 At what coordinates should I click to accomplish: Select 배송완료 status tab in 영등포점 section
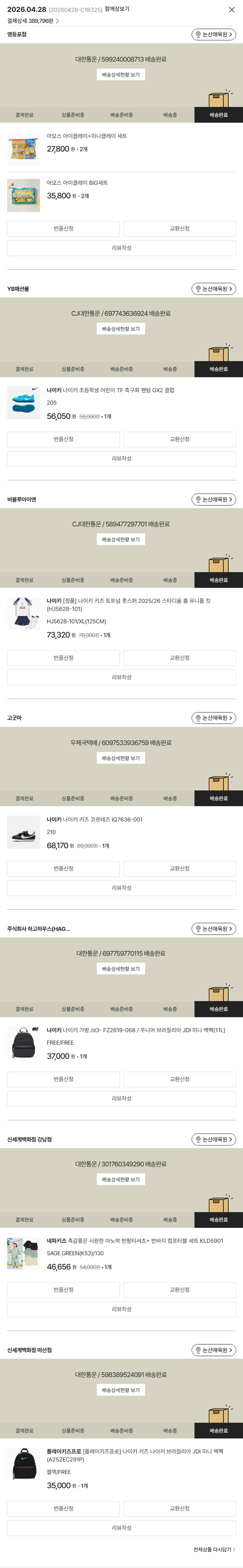219,115
